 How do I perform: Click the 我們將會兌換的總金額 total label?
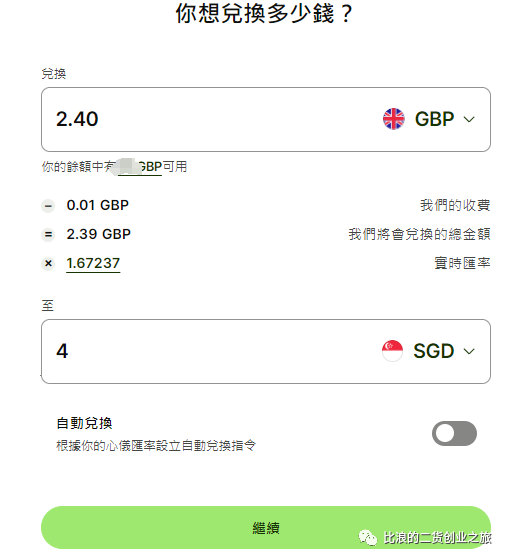tap(419, 234)
